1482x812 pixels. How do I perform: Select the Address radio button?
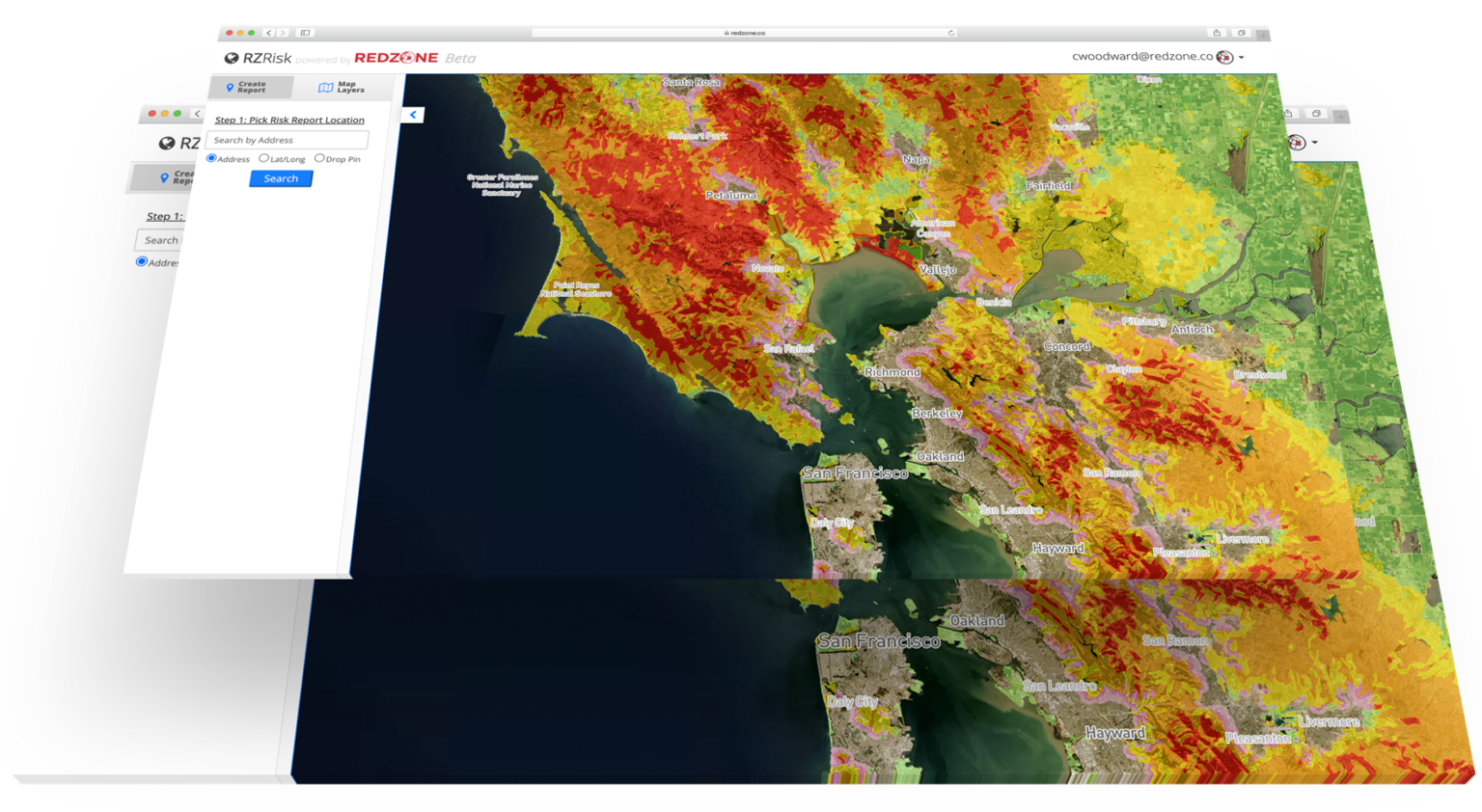(x=211, y=156)
